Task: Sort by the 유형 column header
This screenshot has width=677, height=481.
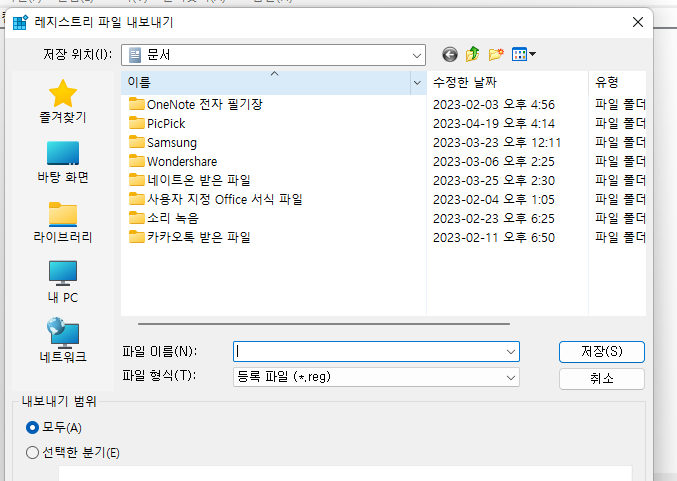Action: point(617,82)
